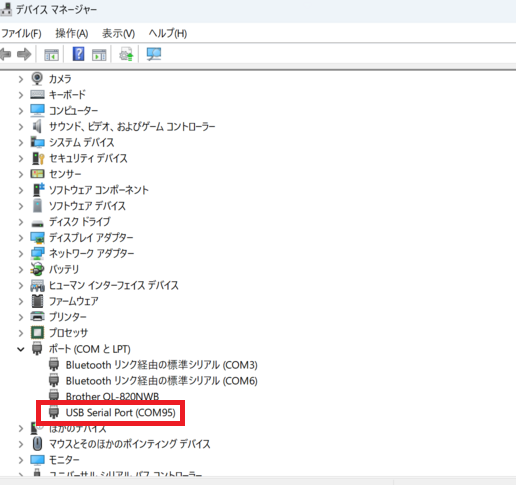Click the Update driver toolbar icon
The height and width of the screenshot is (485, 516).
click(126, 54)
